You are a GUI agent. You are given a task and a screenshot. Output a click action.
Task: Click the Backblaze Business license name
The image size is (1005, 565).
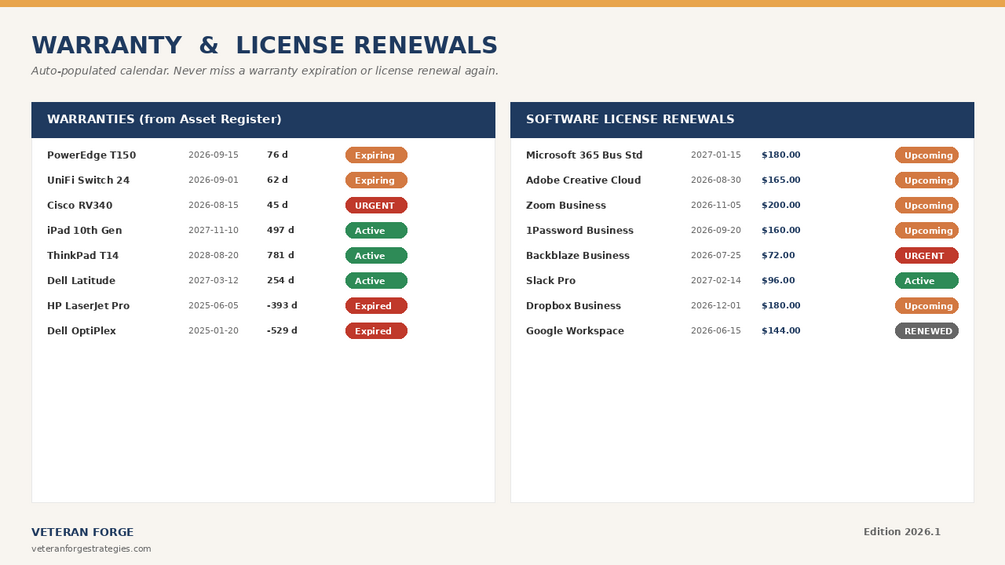click(x=577, y=255)
